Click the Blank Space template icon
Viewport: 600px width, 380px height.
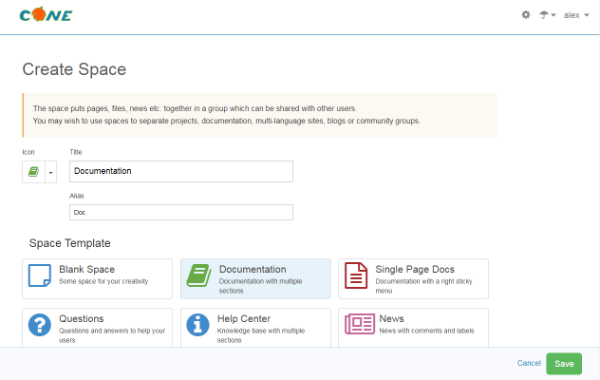[39, 276]
